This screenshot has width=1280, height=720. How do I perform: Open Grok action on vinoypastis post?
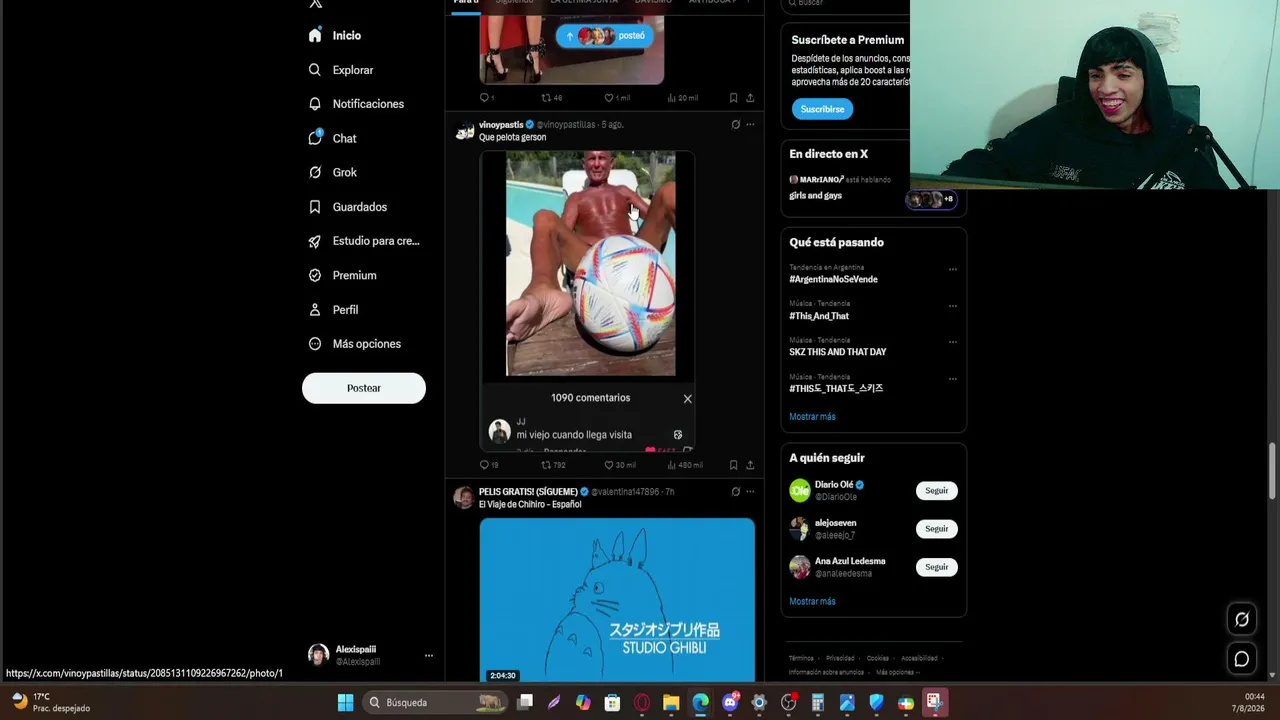[x=735, y=125]
